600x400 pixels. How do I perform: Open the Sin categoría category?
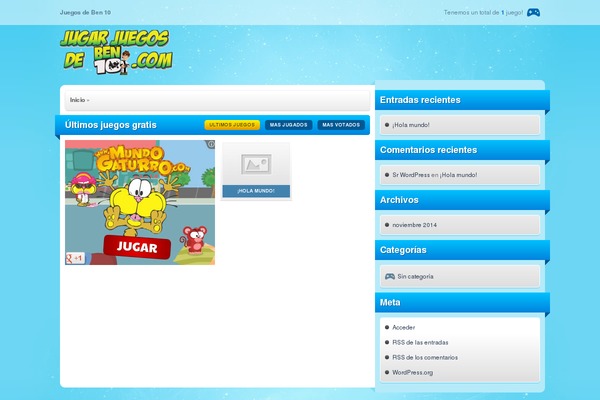click(x=415, y=276)
